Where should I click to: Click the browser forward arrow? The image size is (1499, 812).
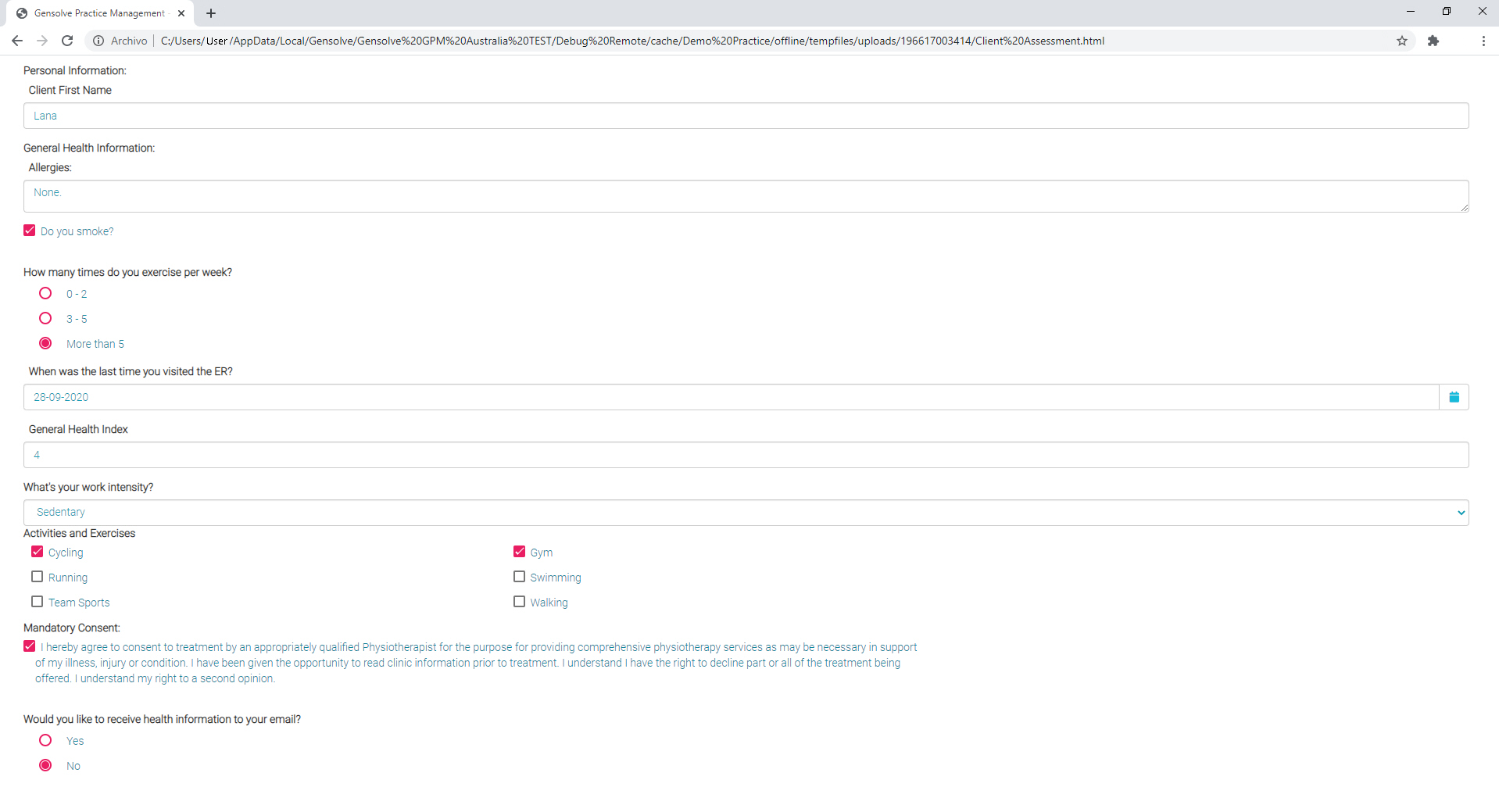coord(42,41)
